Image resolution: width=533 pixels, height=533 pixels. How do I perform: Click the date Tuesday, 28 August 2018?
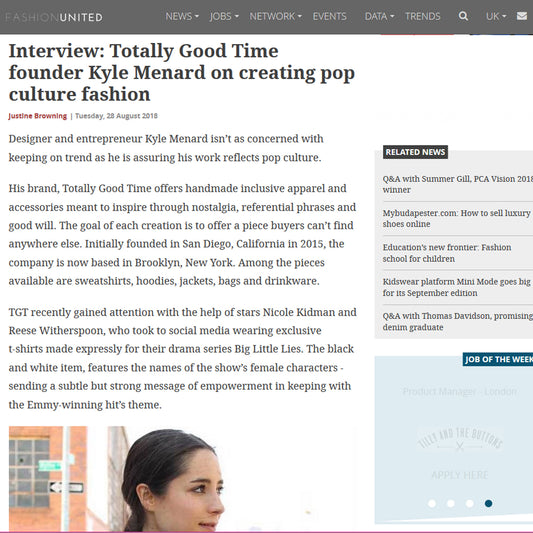click(116, 116)
